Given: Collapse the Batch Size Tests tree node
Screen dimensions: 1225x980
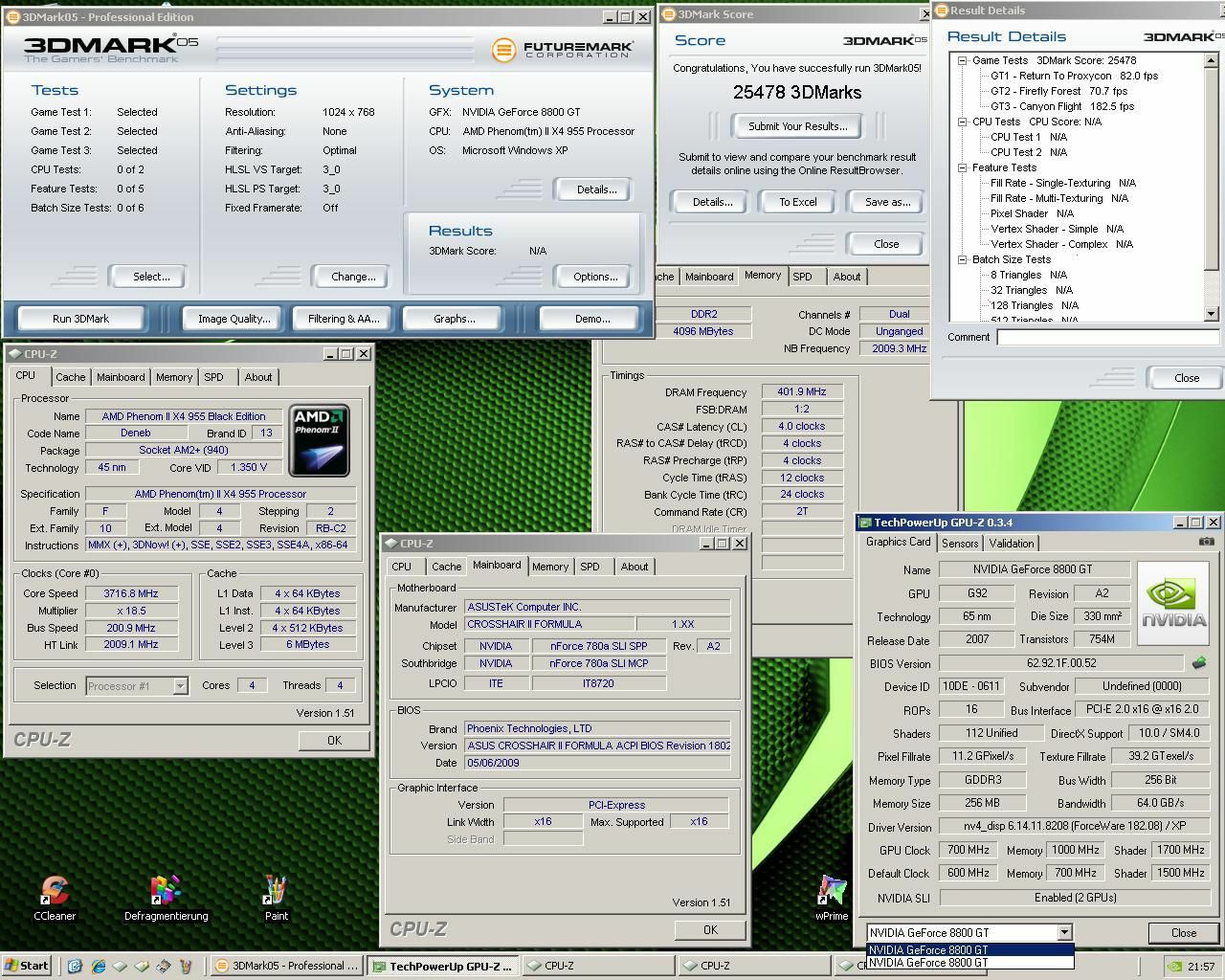Looking at the screenshot, I should tap(963, 259).
